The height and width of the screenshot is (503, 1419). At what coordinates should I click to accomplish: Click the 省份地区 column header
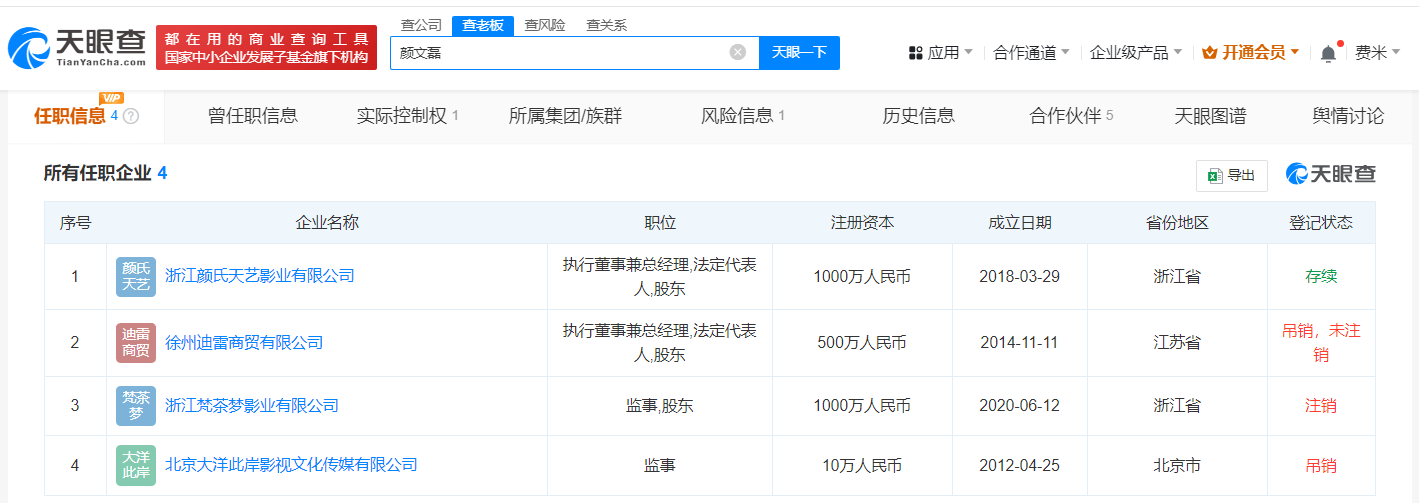[1177, 223]
